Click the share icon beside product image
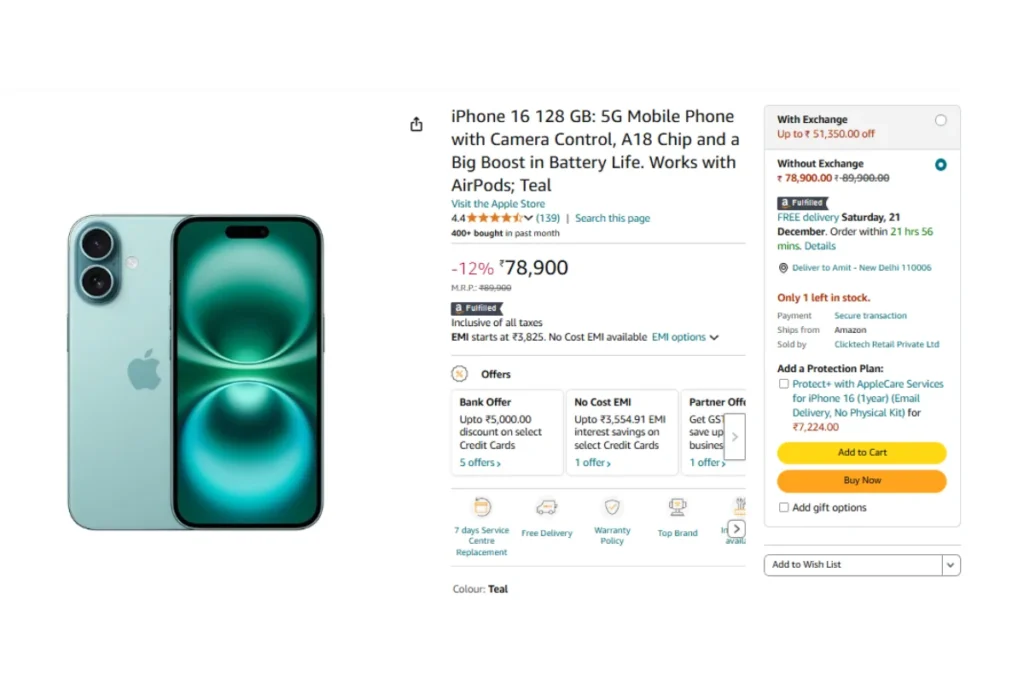This screenshot has width=1024, height=683. click(416, 124)
